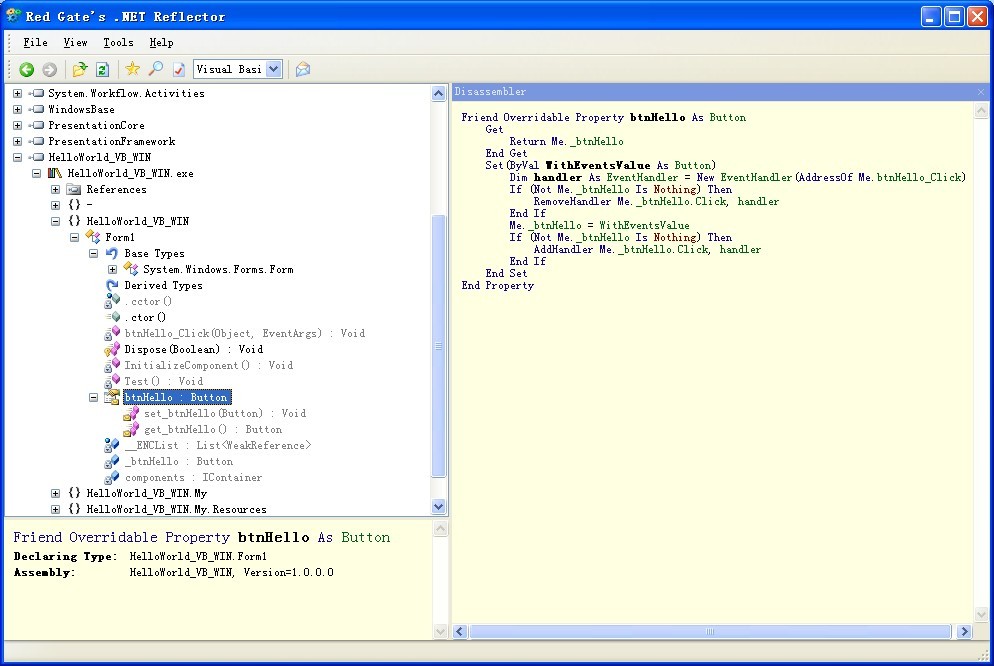Open an assembly with the folder icon
Viewport: 994px width, 666px height.
79,70
